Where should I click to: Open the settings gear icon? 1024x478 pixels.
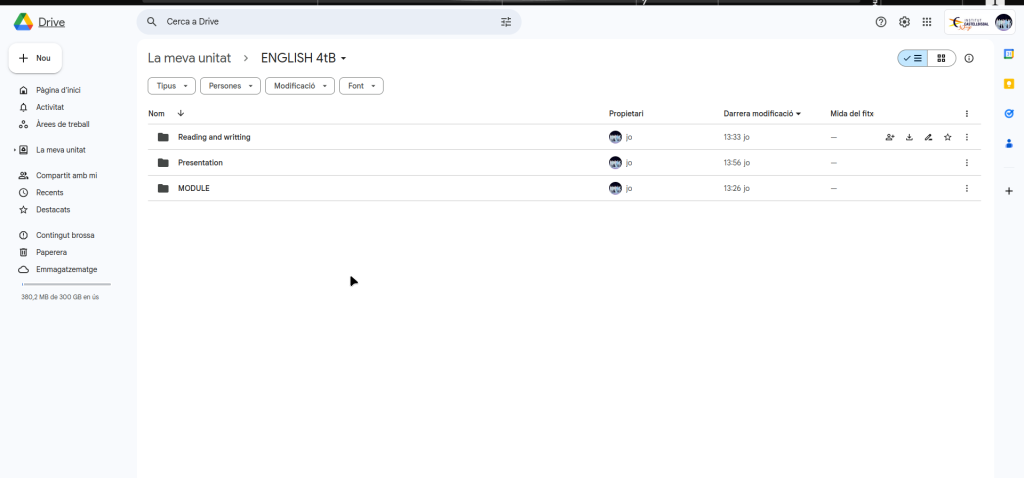(x=904, y=22)
